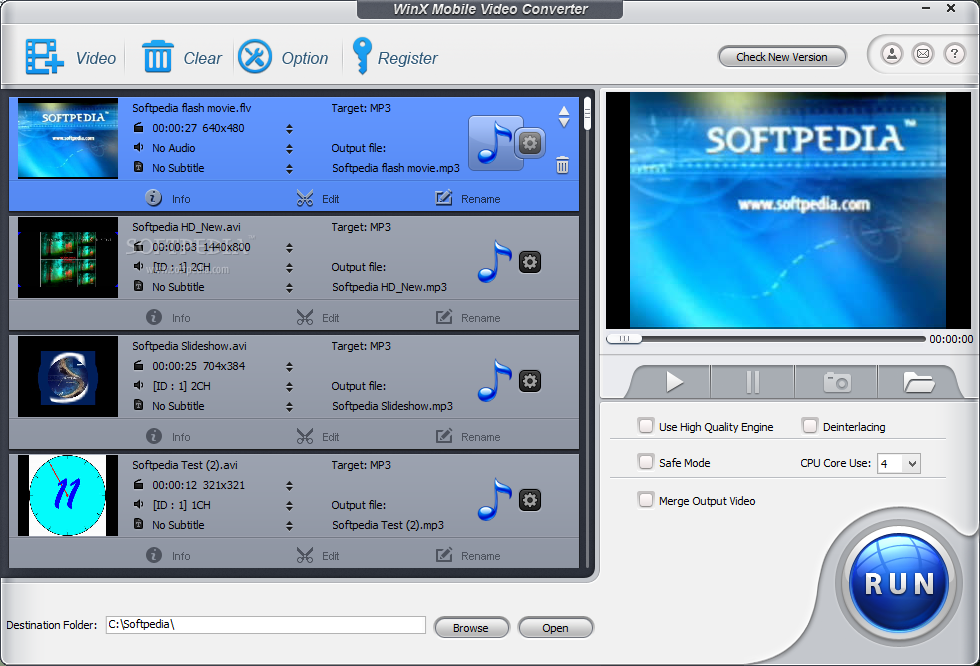Viewport: 980px width, 666px height.
Task: Click the Destination Folder path field
Action: pos(266,625)
